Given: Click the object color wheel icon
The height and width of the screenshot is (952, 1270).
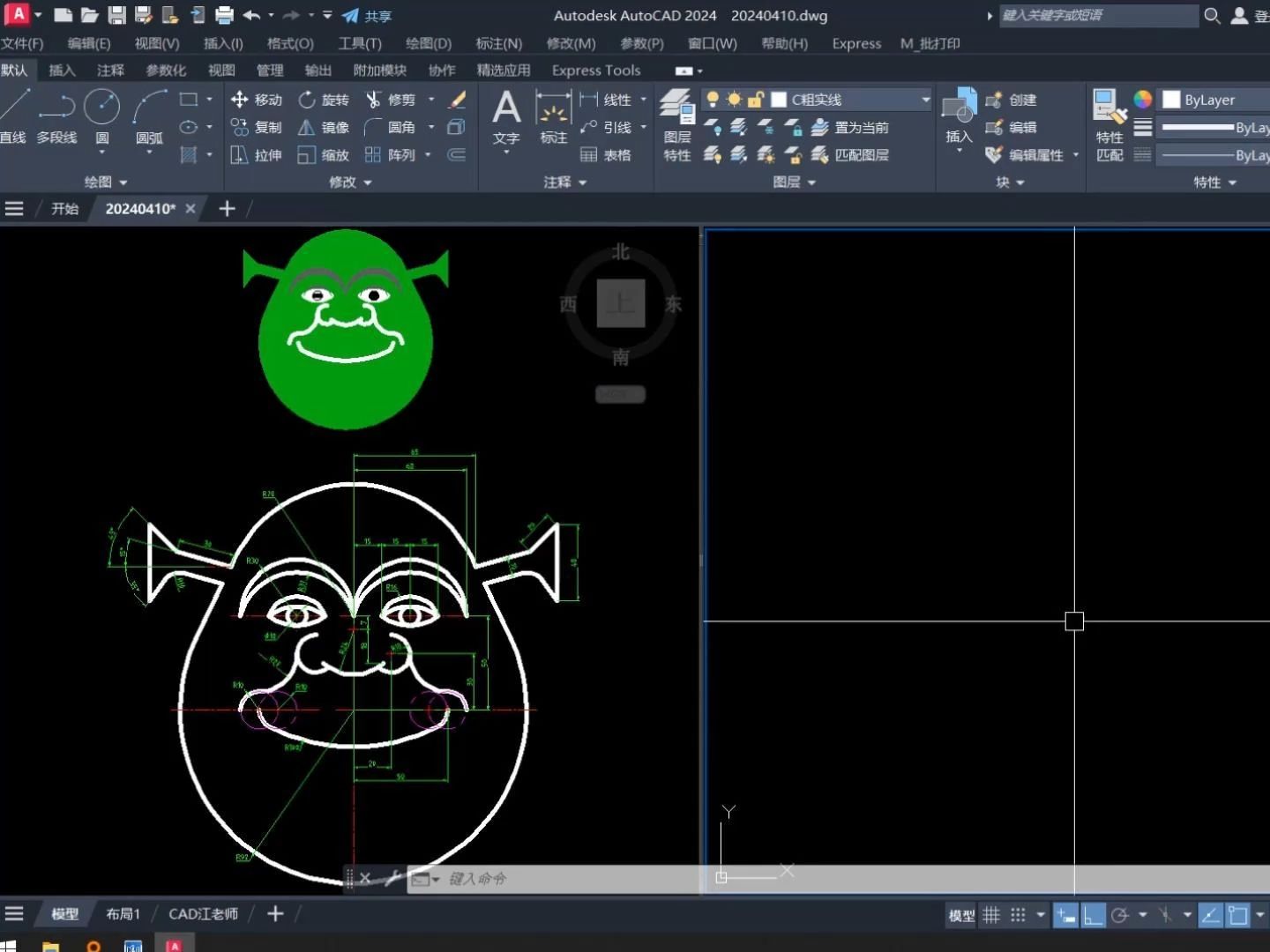Looking at the screenshot, I should [x=1143, y=100].
